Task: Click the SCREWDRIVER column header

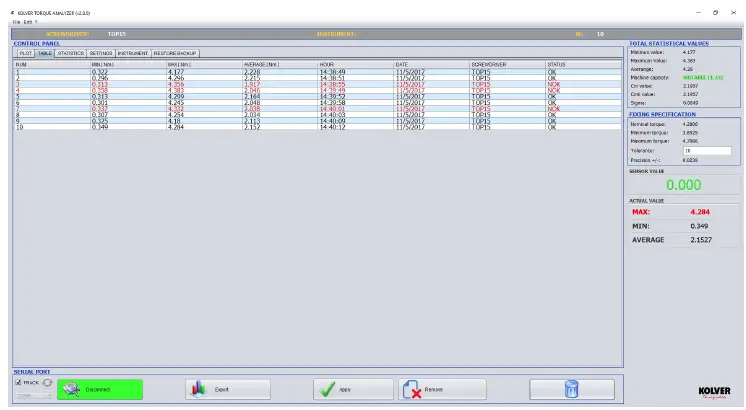Action: click(508, 64)
